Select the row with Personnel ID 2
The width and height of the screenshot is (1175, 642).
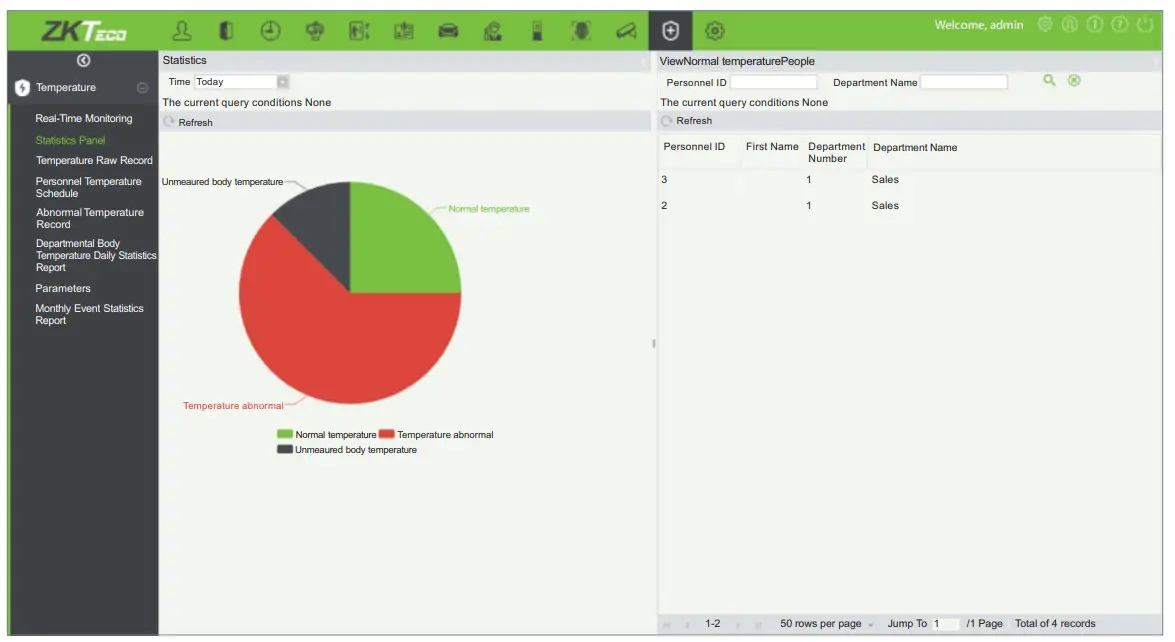coord(910,205)
